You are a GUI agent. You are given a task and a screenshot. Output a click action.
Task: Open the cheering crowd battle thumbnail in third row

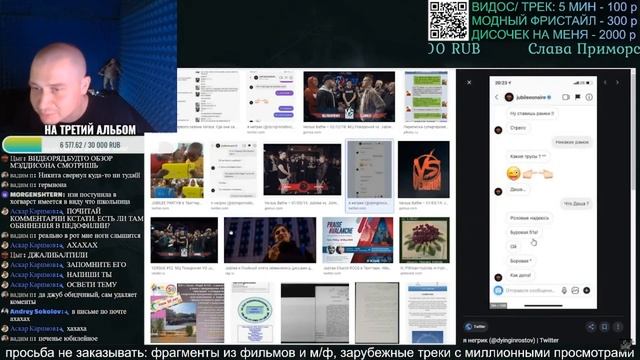pyautogui.click(x=184, y=240)
